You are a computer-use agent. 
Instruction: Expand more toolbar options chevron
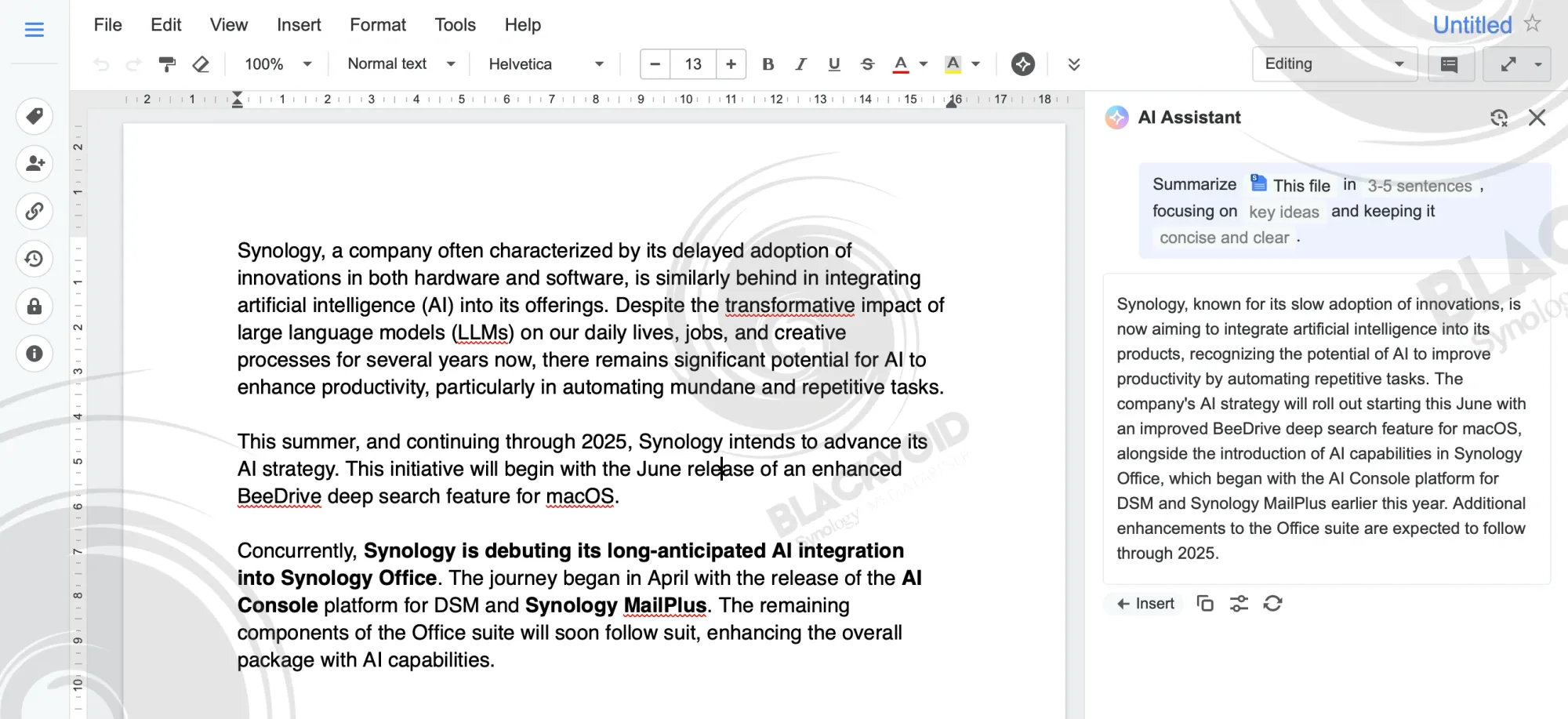[1074, 64]
